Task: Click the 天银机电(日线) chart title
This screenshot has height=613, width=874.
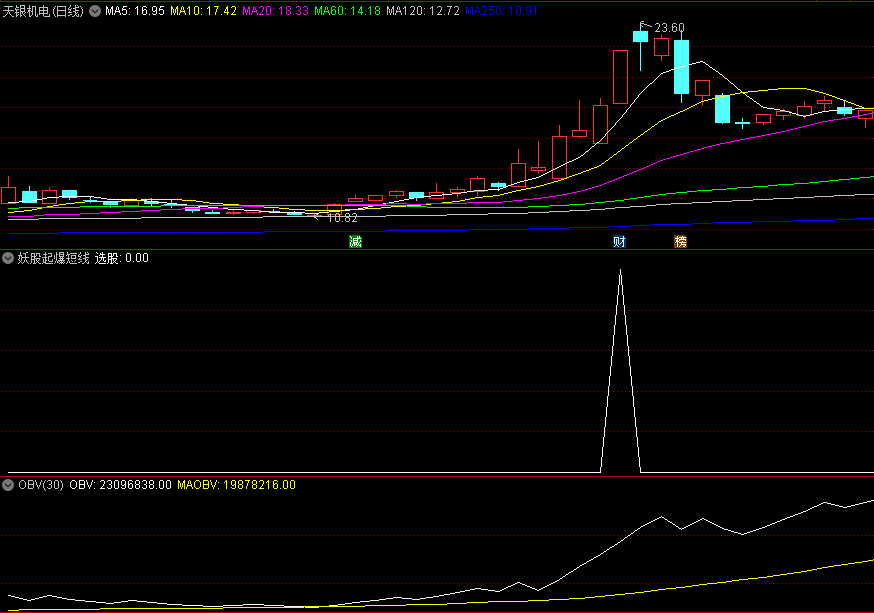Action: coord(43,11)
